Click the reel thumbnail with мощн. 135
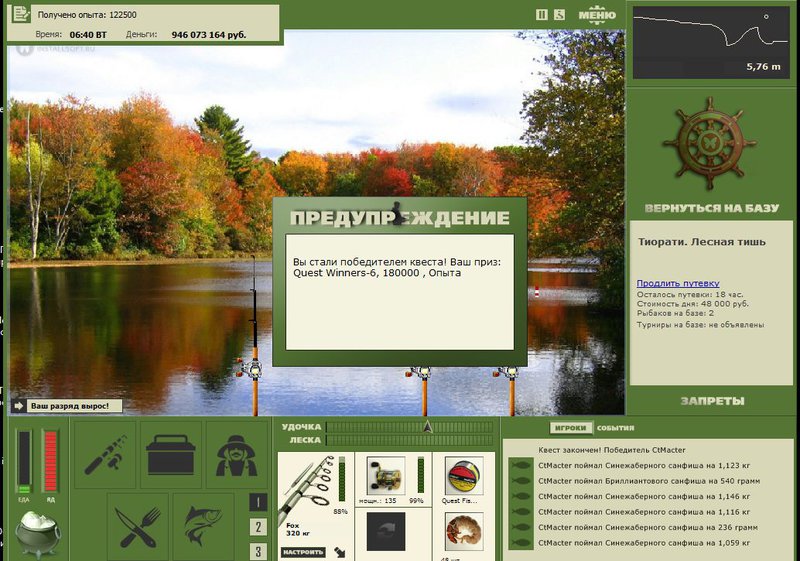Screen dimensions: 800x561 [386, 476]
